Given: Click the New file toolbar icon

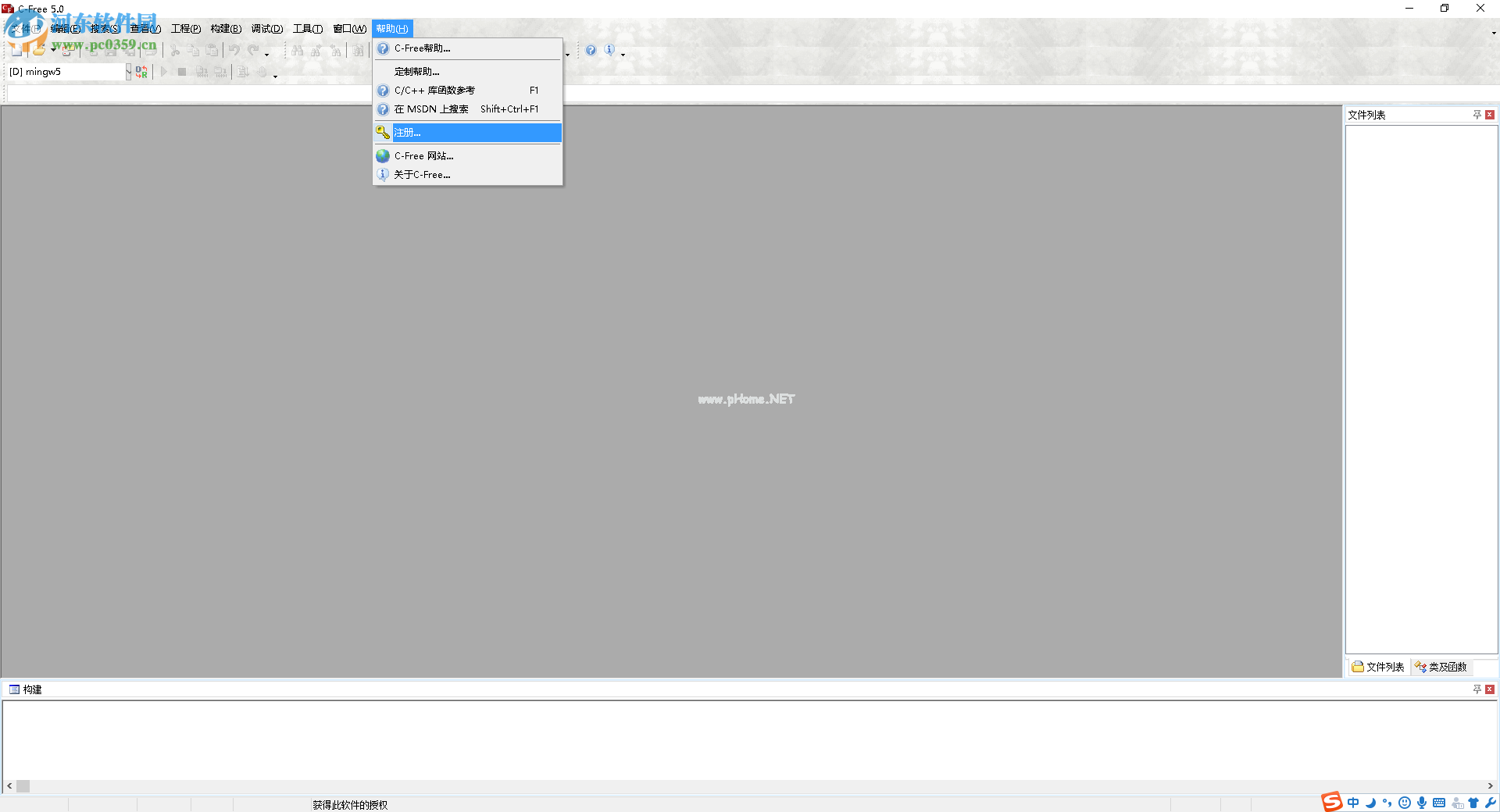Looking at the screenshot, I should tap(16, 51).
